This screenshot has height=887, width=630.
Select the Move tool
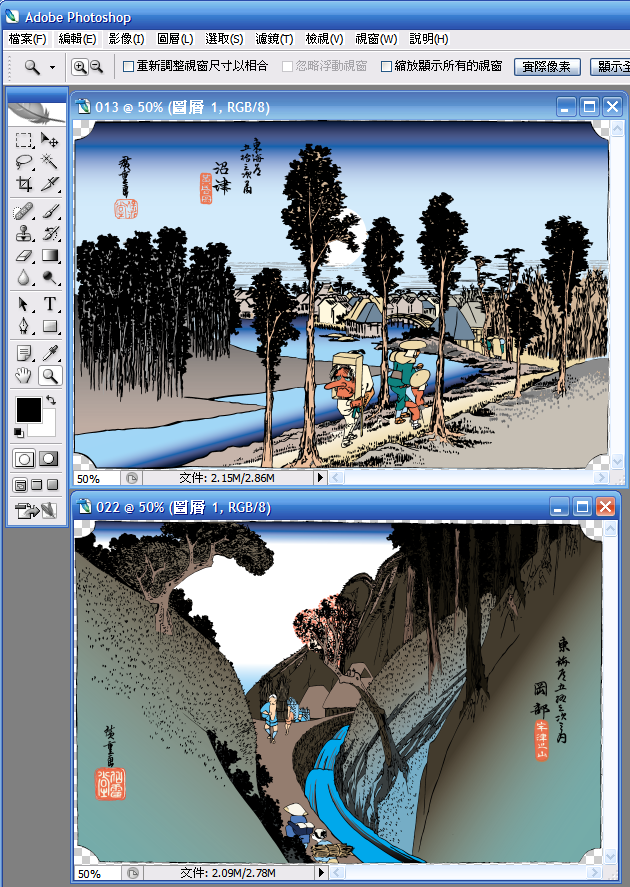point(50,140)
